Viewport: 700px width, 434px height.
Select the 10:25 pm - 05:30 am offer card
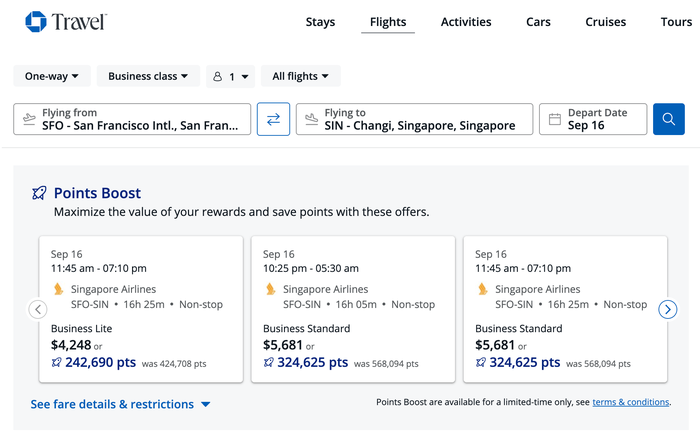coord(353,309)
